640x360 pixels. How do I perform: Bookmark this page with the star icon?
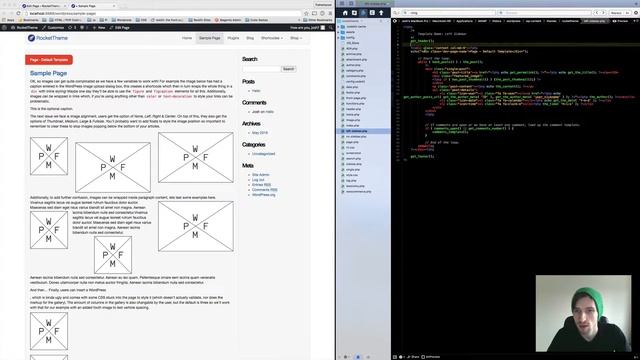click(x=306, y=13)
